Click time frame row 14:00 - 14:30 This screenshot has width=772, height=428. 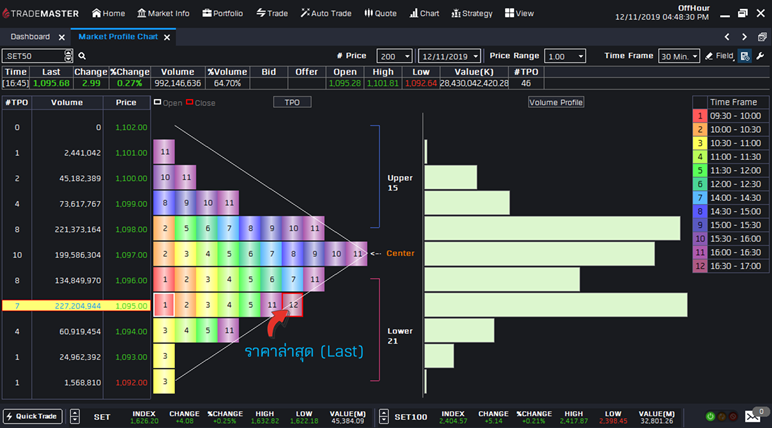730,198
